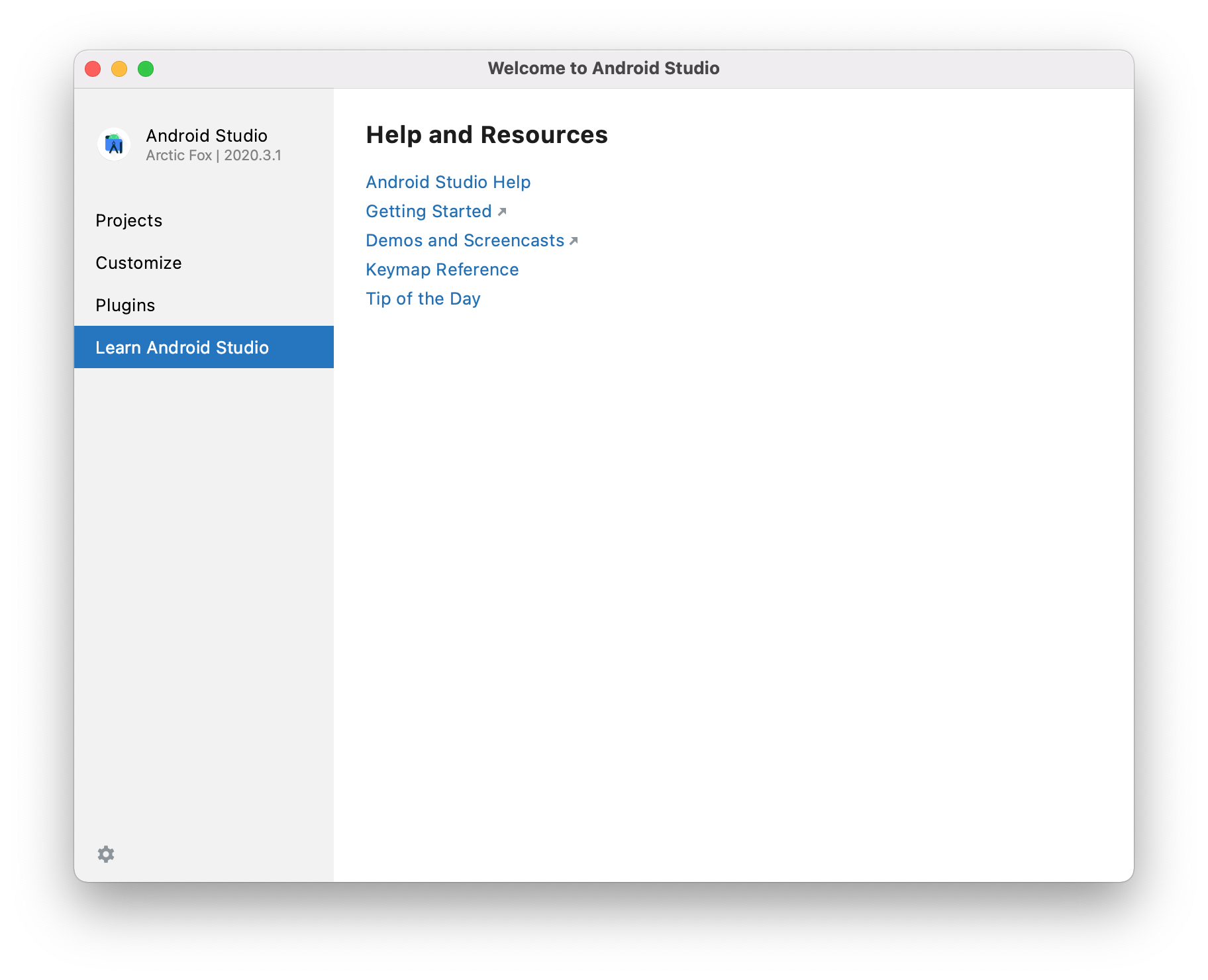Select the Learn Android Studio tab

[182, 348]
